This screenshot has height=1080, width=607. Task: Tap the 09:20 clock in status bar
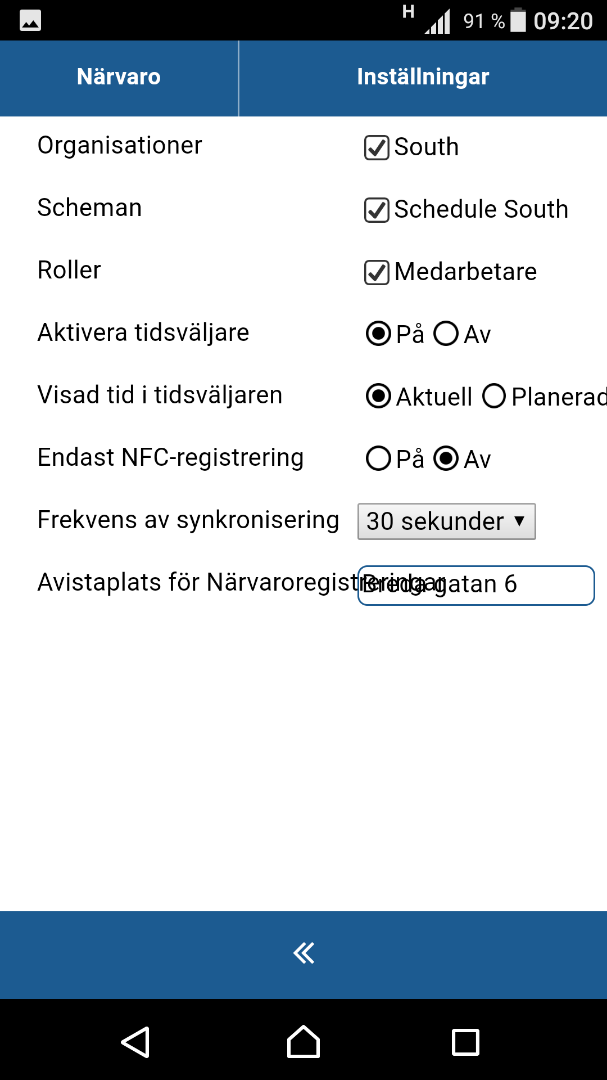point(563,21)
